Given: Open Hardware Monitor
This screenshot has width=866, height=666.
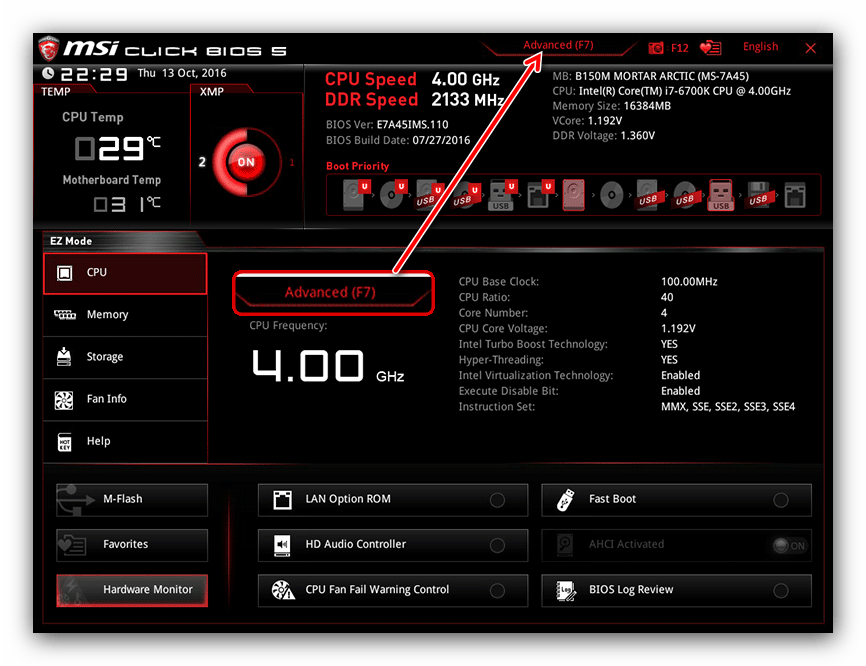Looking at the screenshot, I should pyautogui.click(x=131, y=590).
